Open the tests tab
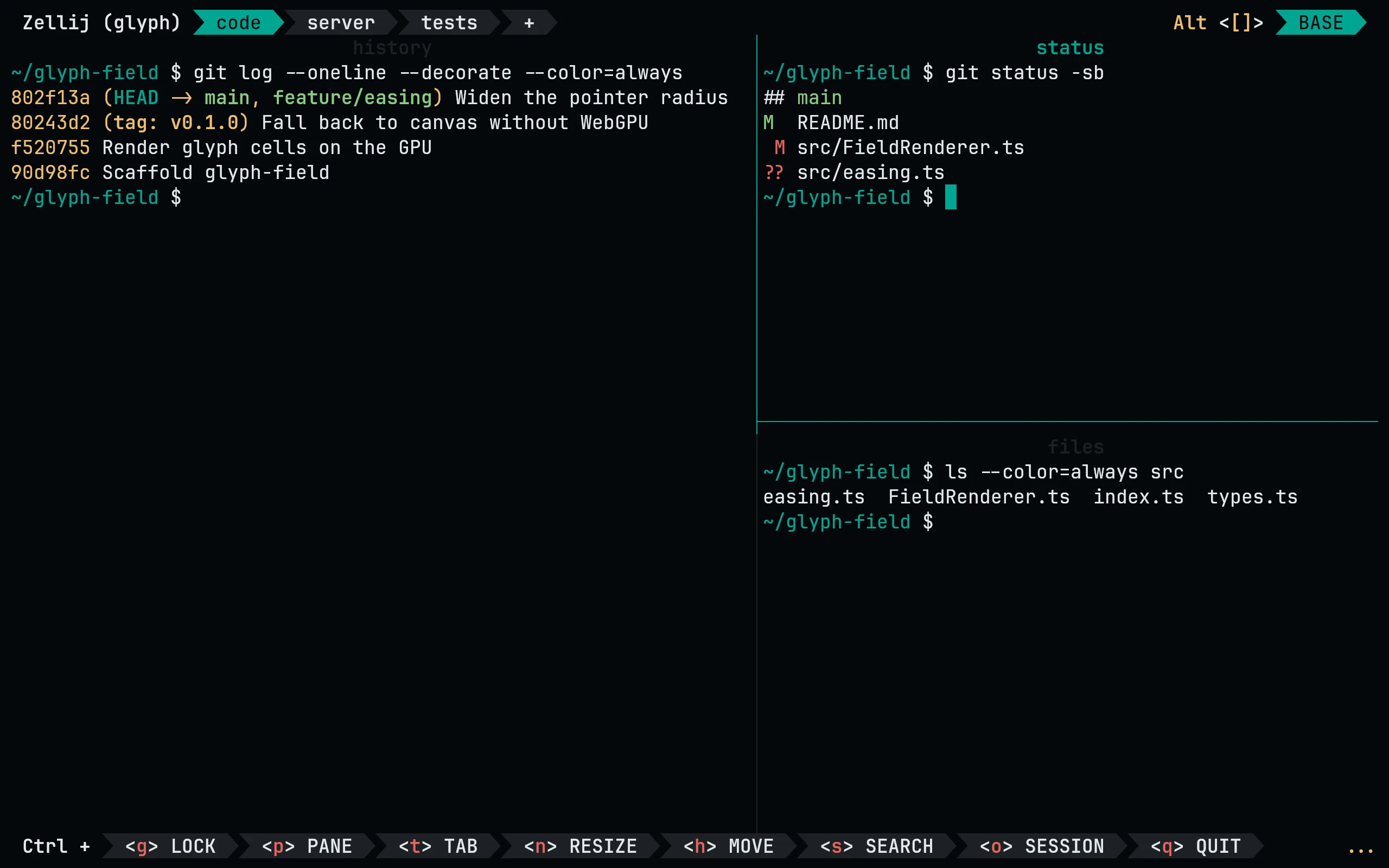1389x868 pixels. (449, 22)
